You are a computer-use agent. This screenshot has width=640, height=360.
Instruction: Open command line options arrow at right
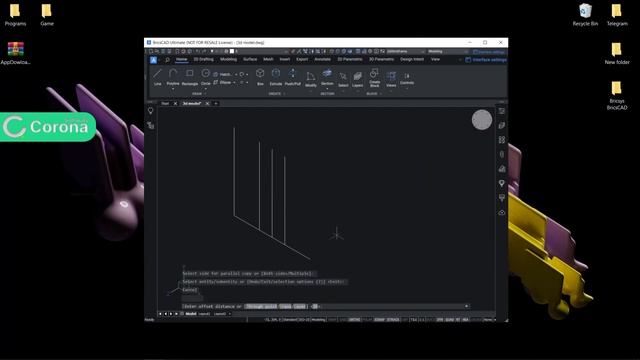[467, 306]
